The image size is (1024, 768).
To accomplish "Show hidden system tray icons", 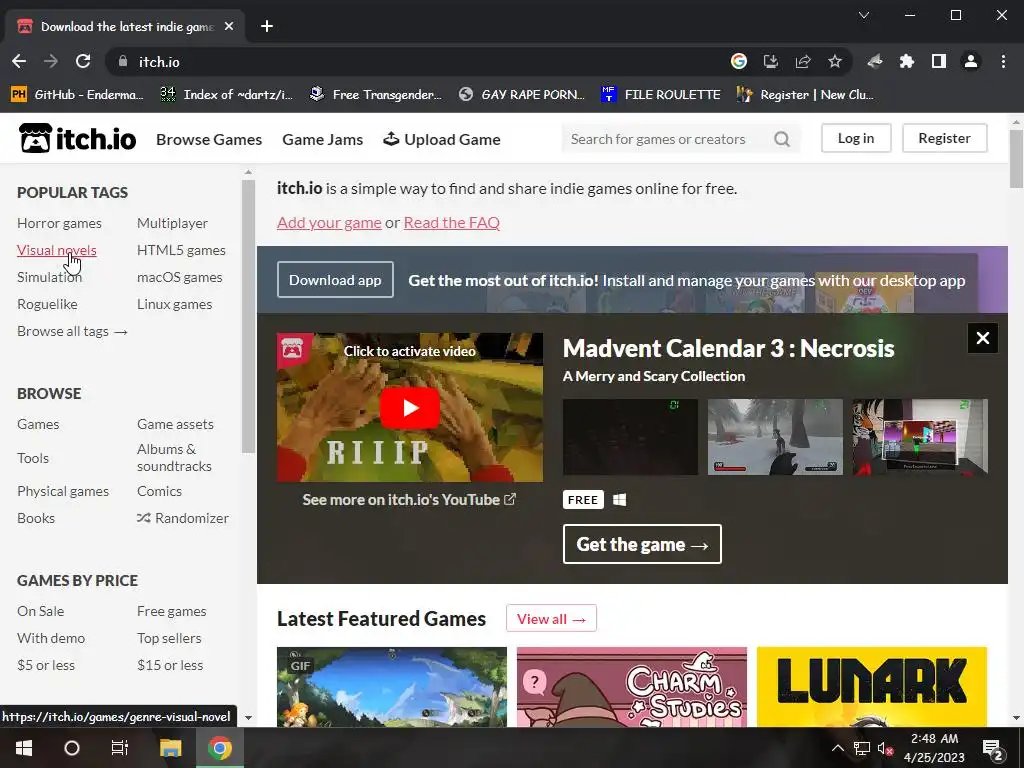I will pyautogui.click(x=837, y=748).
